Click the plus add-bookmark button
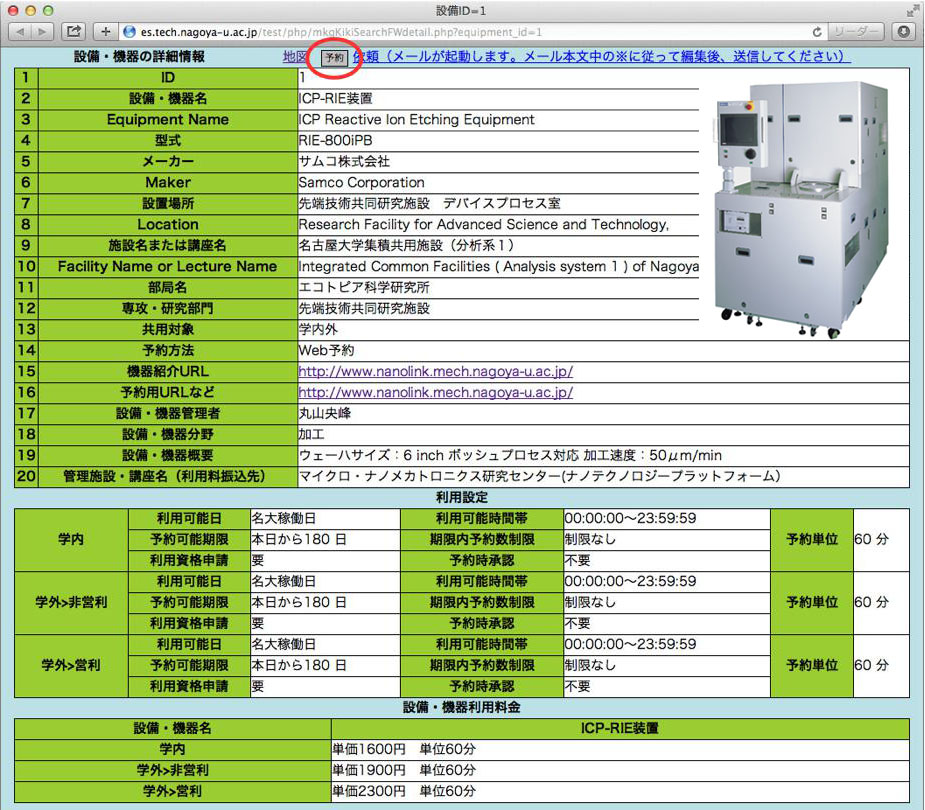The height and width of the screenshot is (810, 925). point(106,32)
